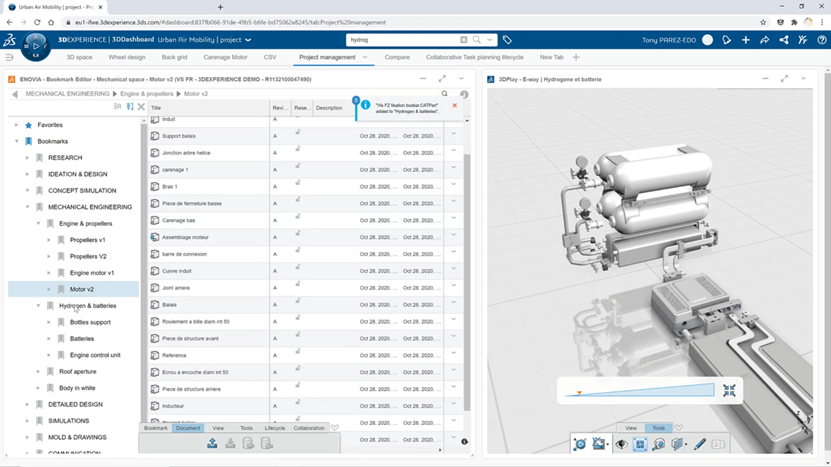Screen dimensions: 831x467
Task: Expand the Favorites node
Action: (16, 125)
